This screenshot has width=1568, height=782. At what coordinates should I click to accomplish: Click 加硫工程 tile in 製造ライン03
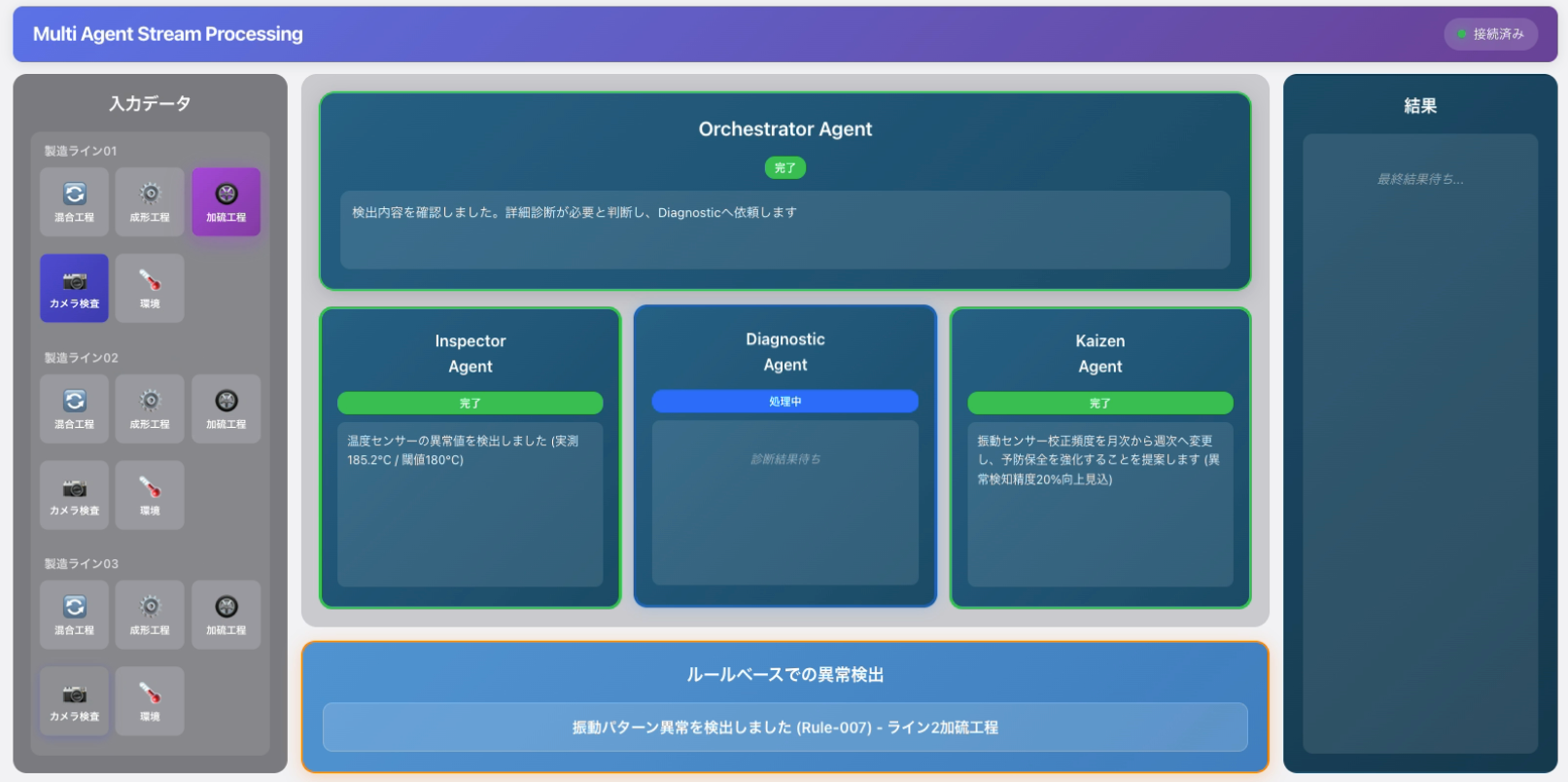point(226,615)
